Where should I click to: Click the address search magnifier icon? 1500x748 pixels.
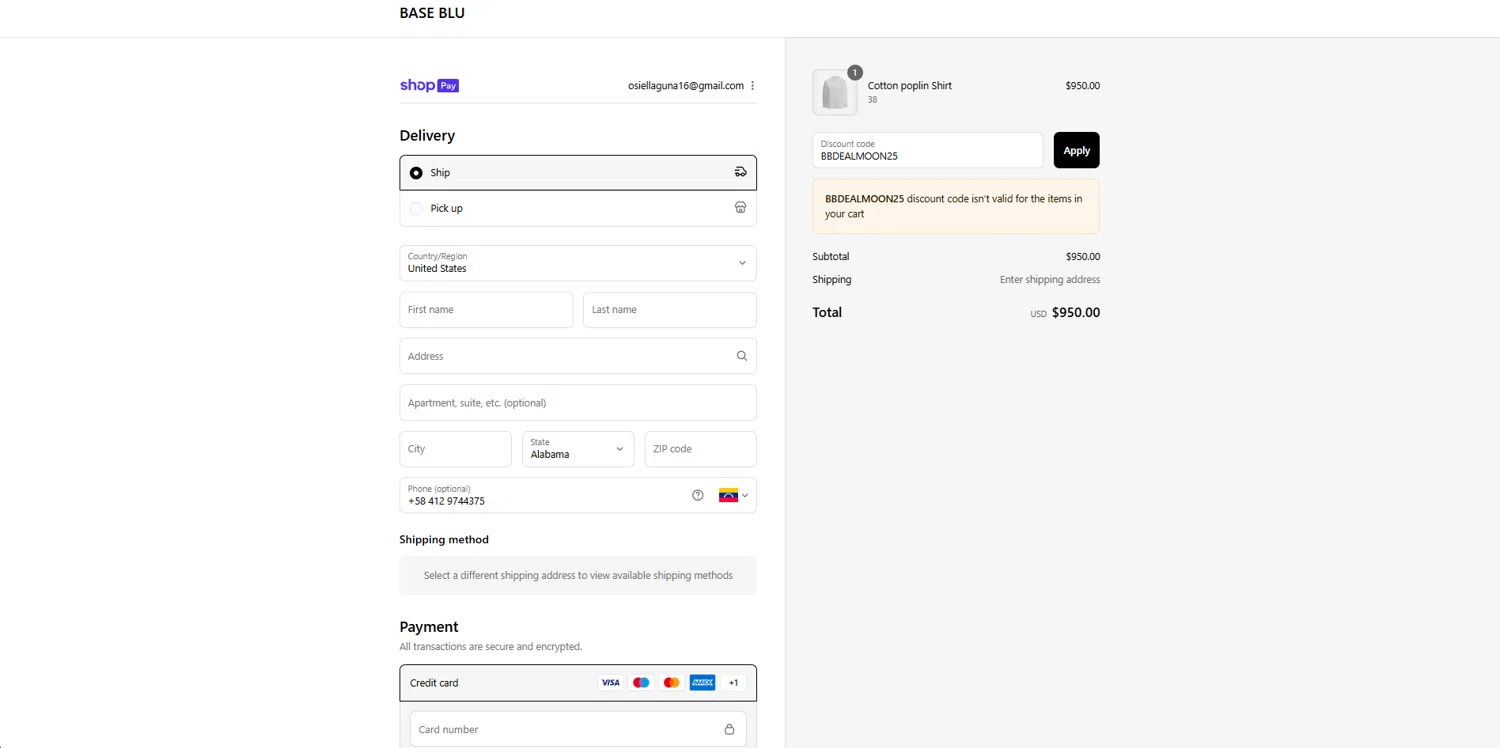click(x=741, y=356)
